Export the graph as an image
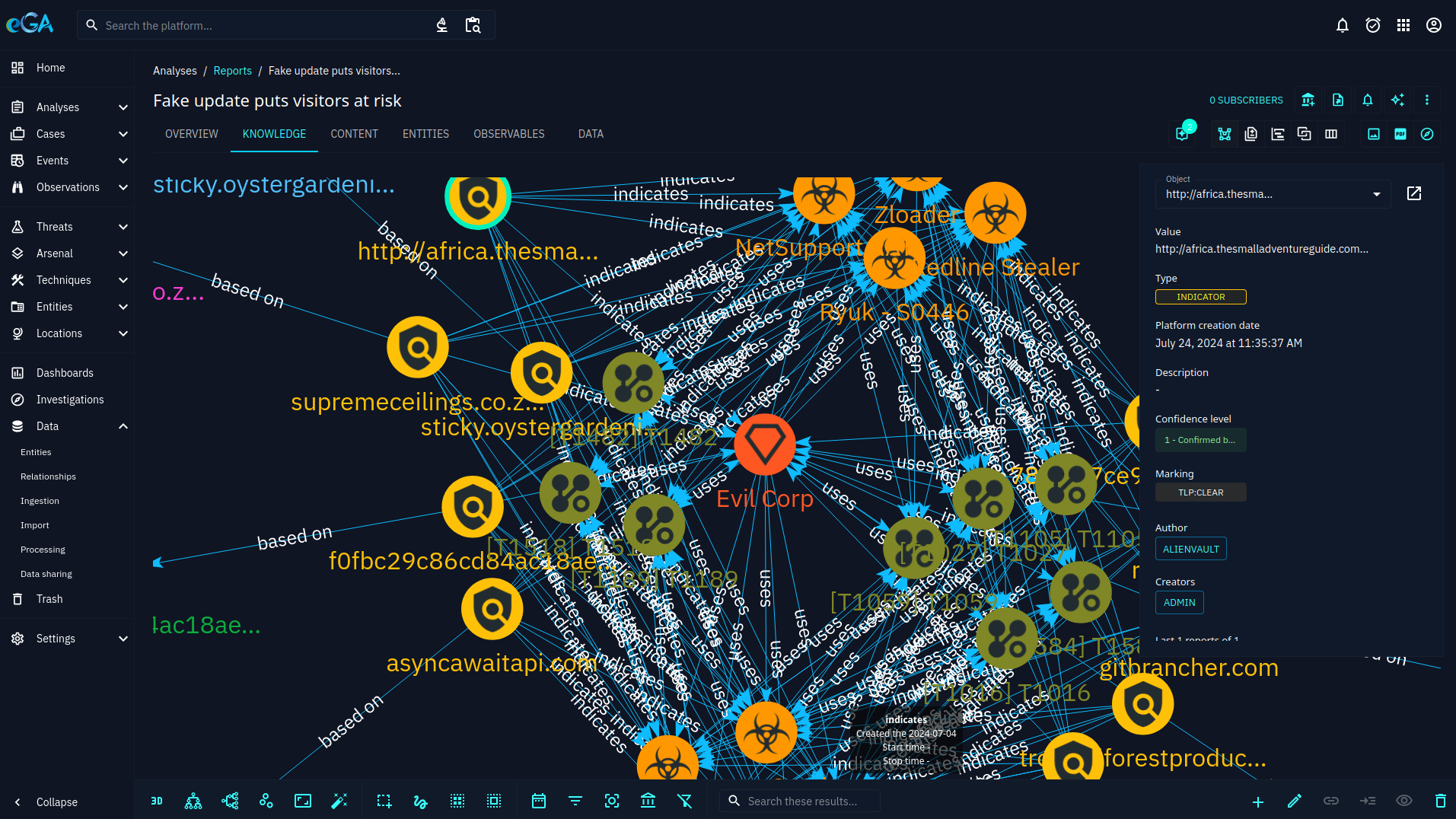The width and height of the screenshot is (1456, 819). pos(1373,134)
